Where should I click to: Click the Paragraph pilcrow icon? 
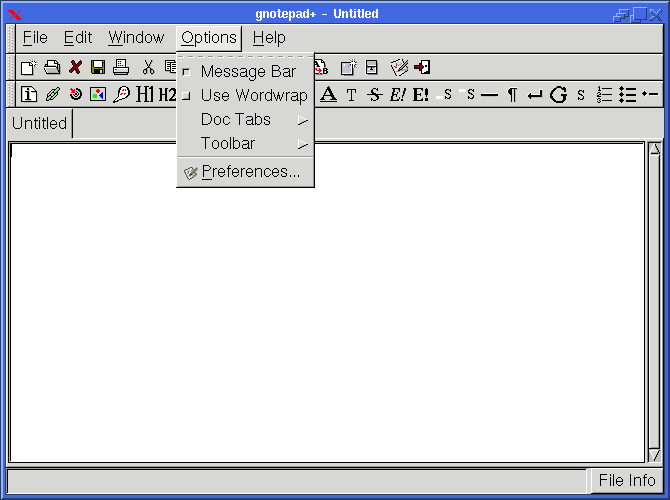pyautogui.click(x=512, y=95)
